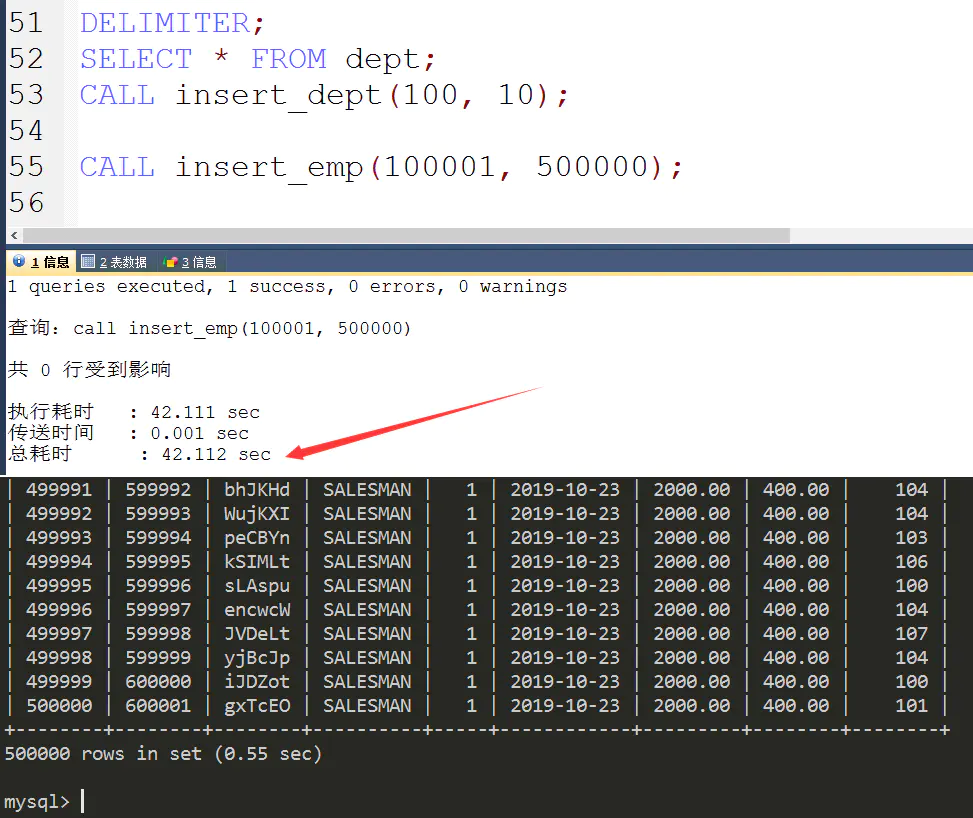973x818 pixels.
Task: Place cursor on the DELIMITER keyword
Action: (165, 22)
